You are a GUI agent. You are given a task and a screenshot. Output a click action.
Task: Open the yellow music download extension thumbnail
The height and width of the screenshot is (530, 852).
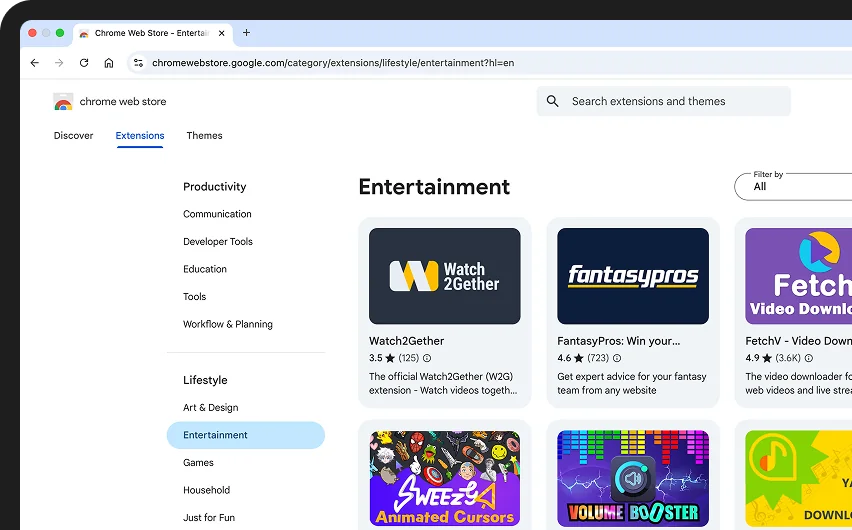[799, 478]
